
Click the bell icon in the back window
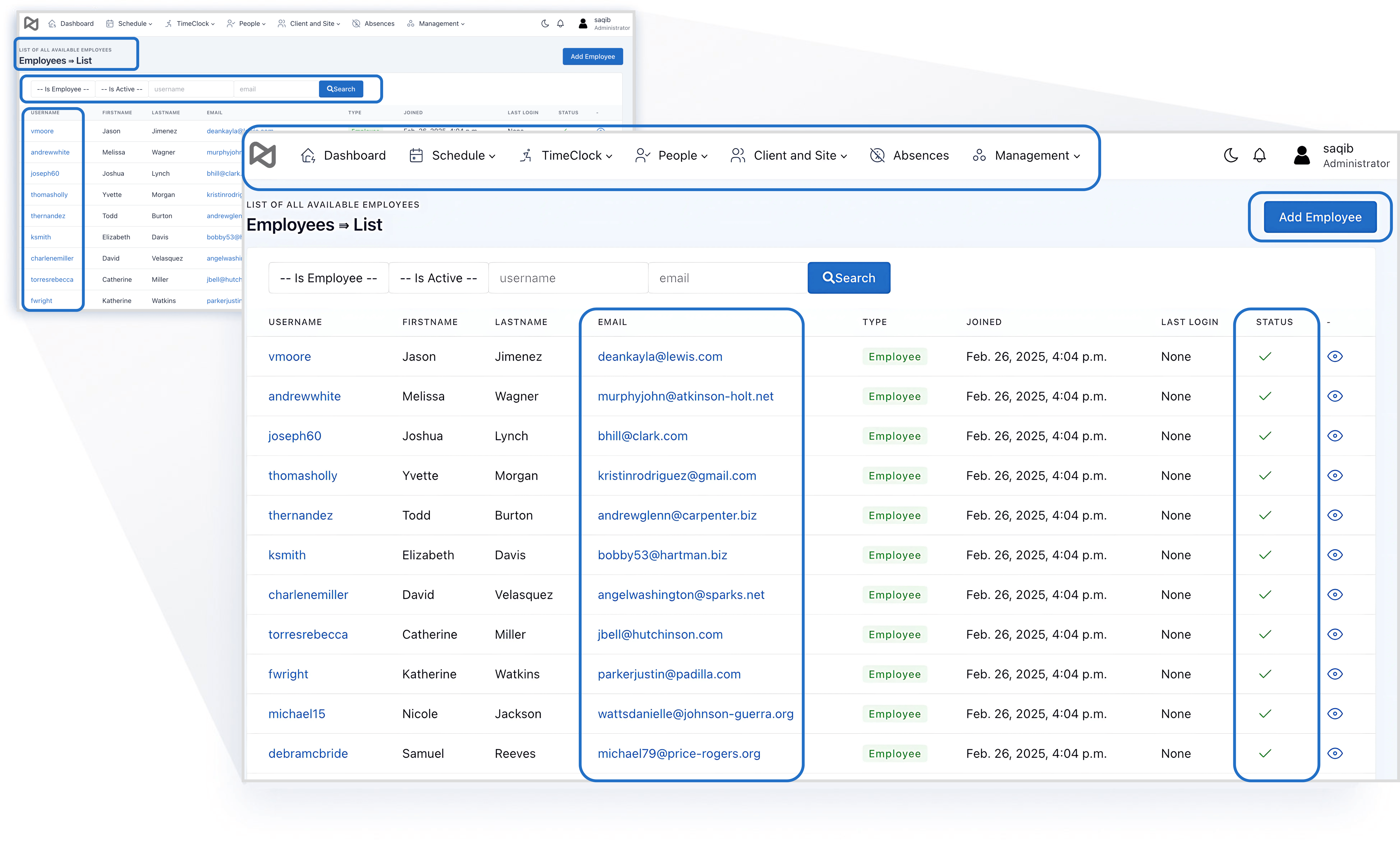click(x=560, y=23)
